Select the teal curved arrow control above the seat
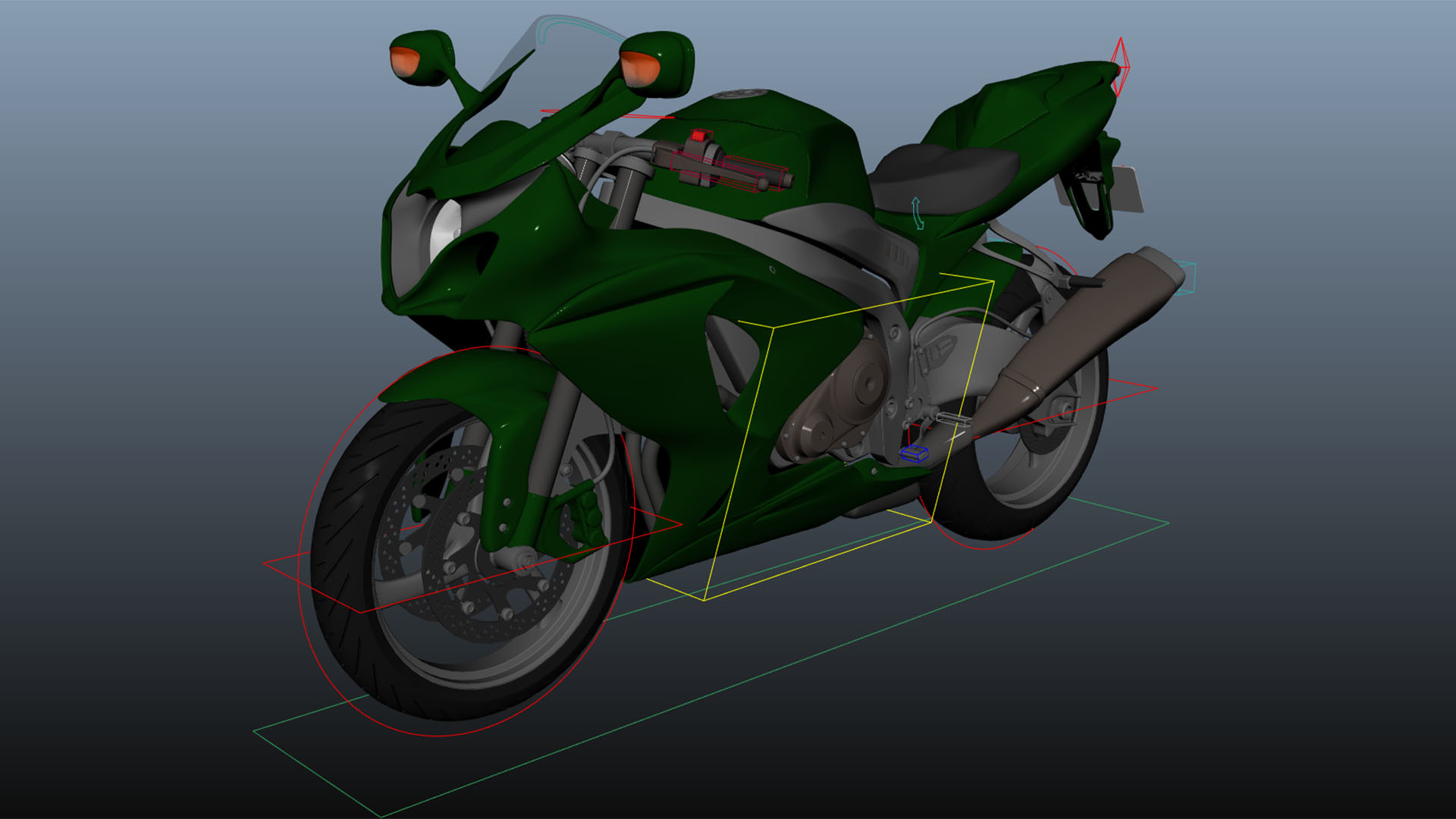The height and width of the screenshot is (819, 1456). pos(918,212)
